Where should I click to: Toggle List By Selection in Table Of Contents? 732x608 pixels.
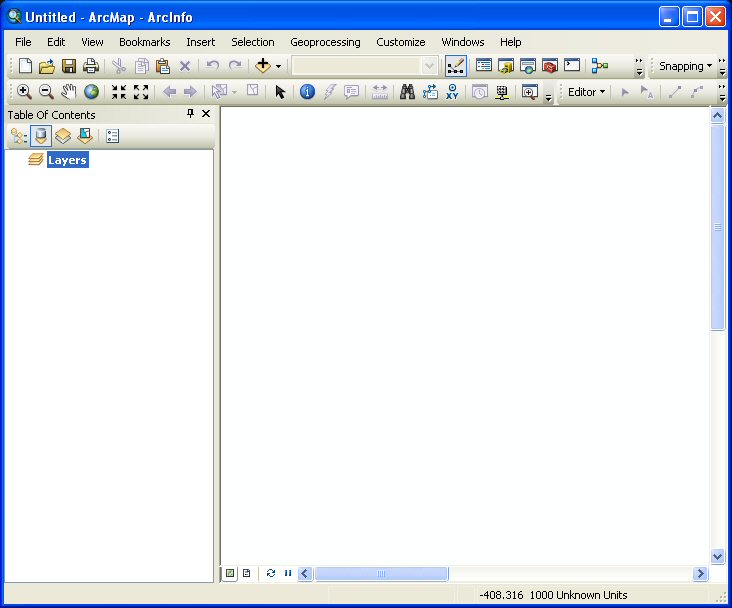(x=85, y=136)
